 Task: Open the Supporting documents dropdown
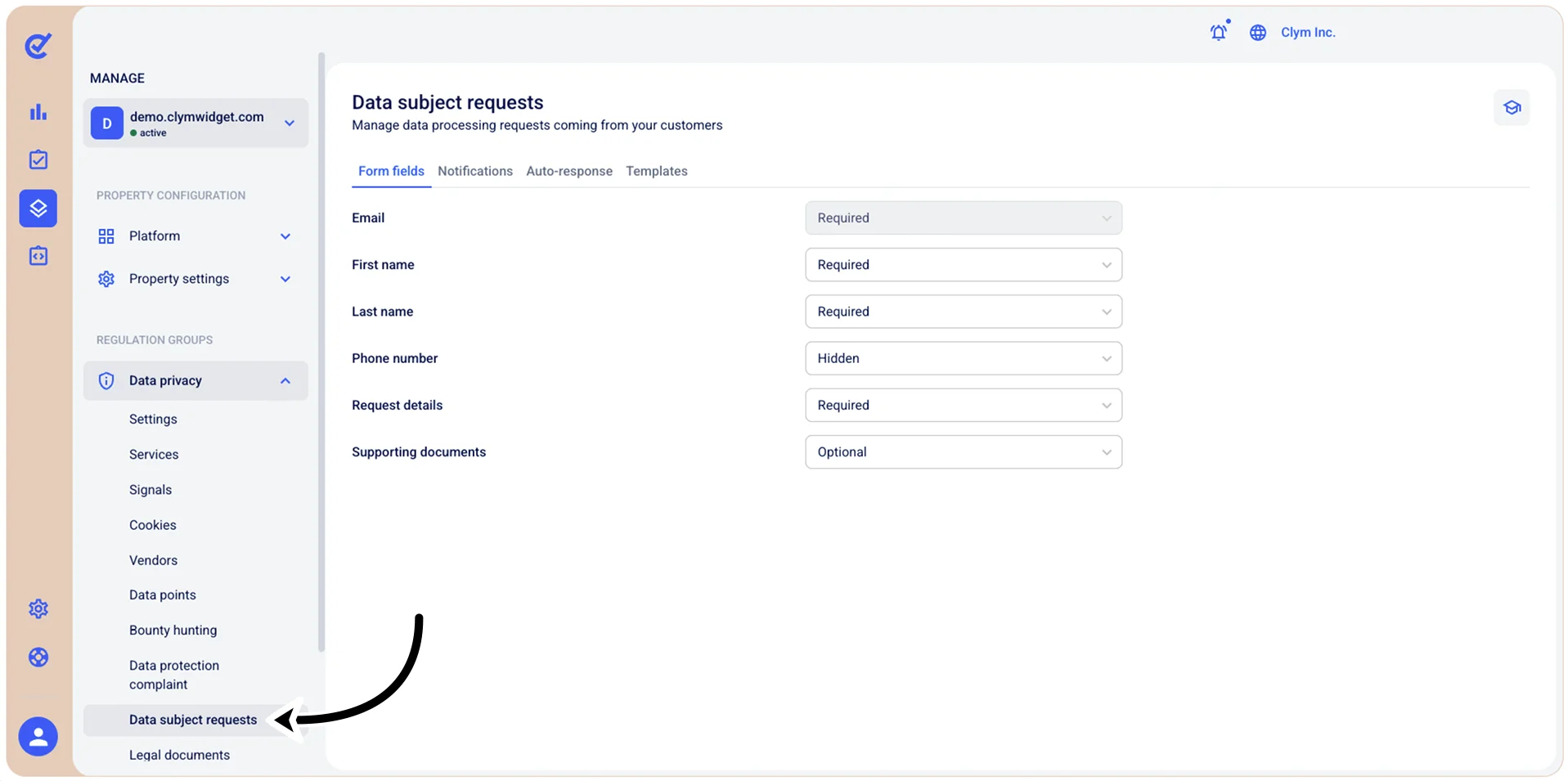964,452
